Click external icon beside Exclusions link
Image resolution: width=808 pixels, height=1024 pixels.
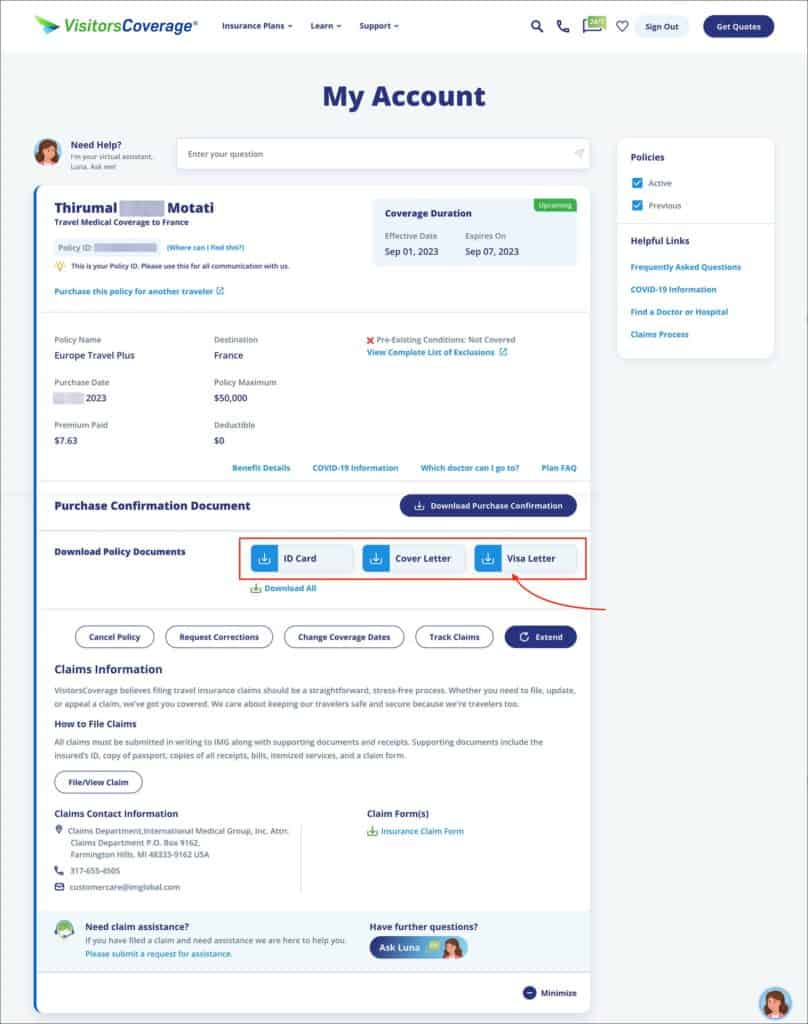pyautogui.click(x=503, y=352)
